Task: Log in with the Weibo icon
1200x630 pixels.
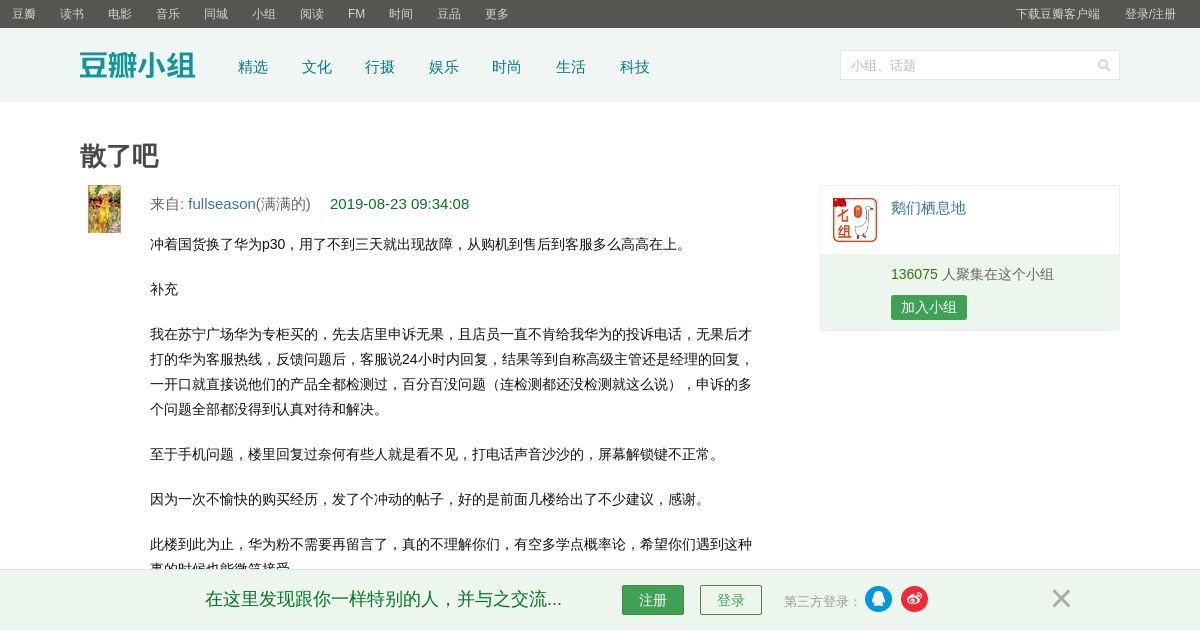Action: tap(914, 599)
